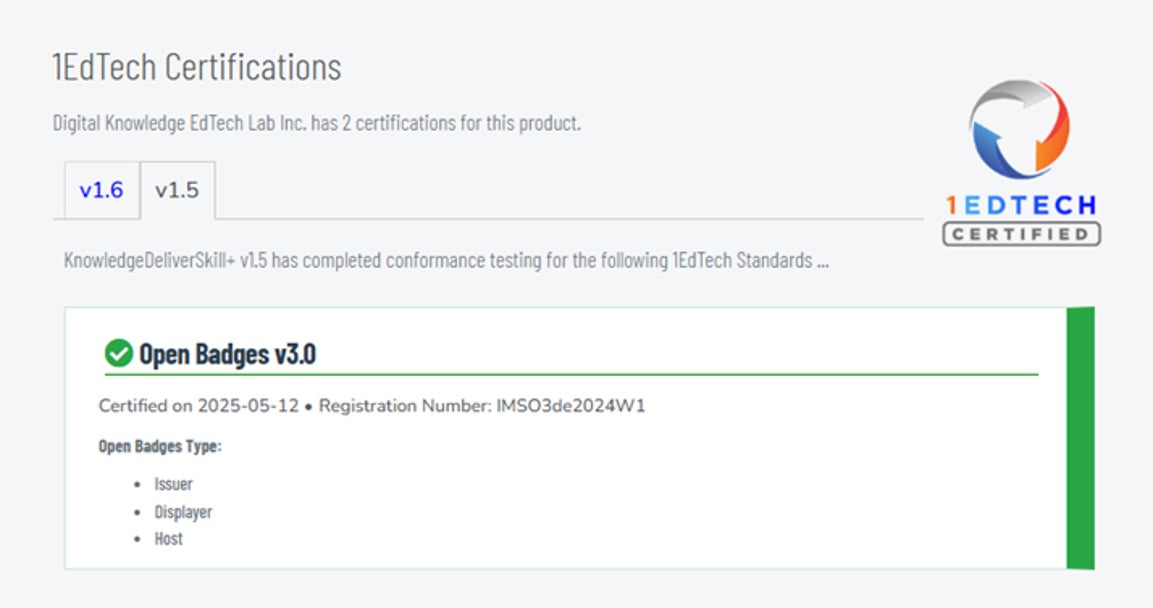Click the Open Badges v3.0 heading
This screenshot has height=608, width=1153.
pyautogui.click(x=228, y=354)
